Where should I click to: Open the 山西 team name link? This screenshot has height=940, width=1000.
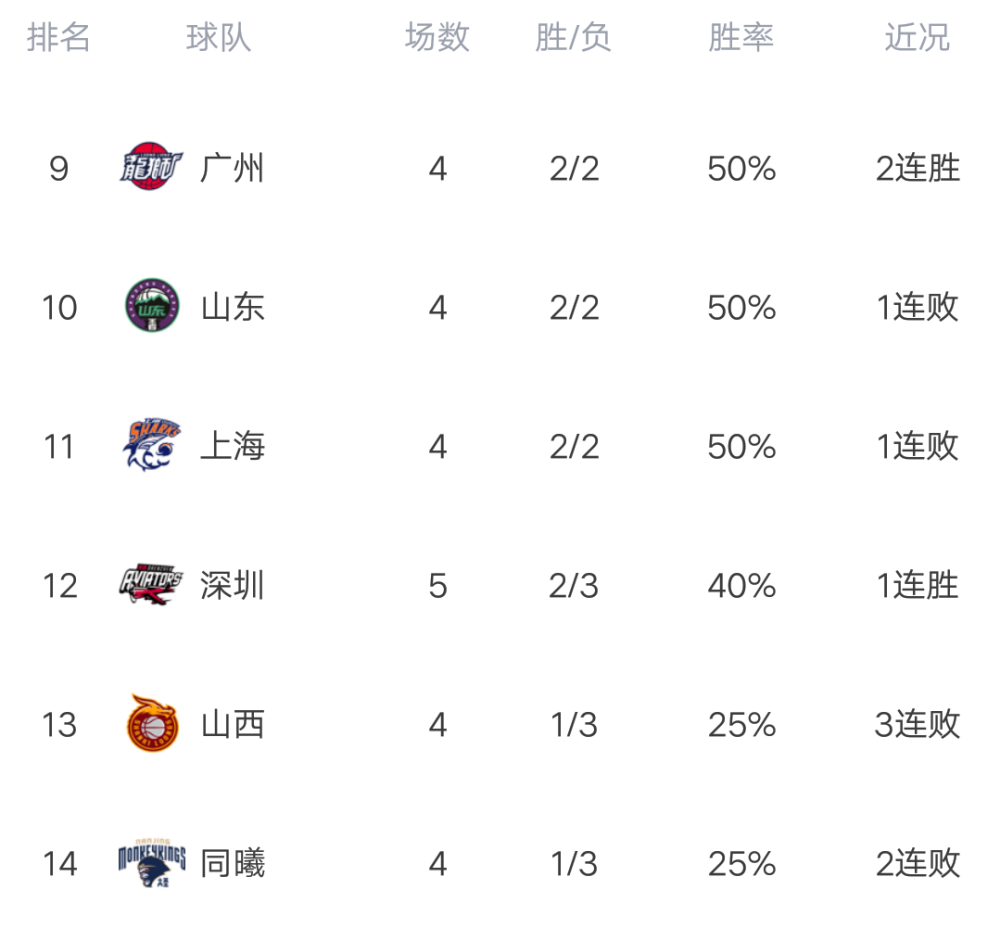click(233, 723)
